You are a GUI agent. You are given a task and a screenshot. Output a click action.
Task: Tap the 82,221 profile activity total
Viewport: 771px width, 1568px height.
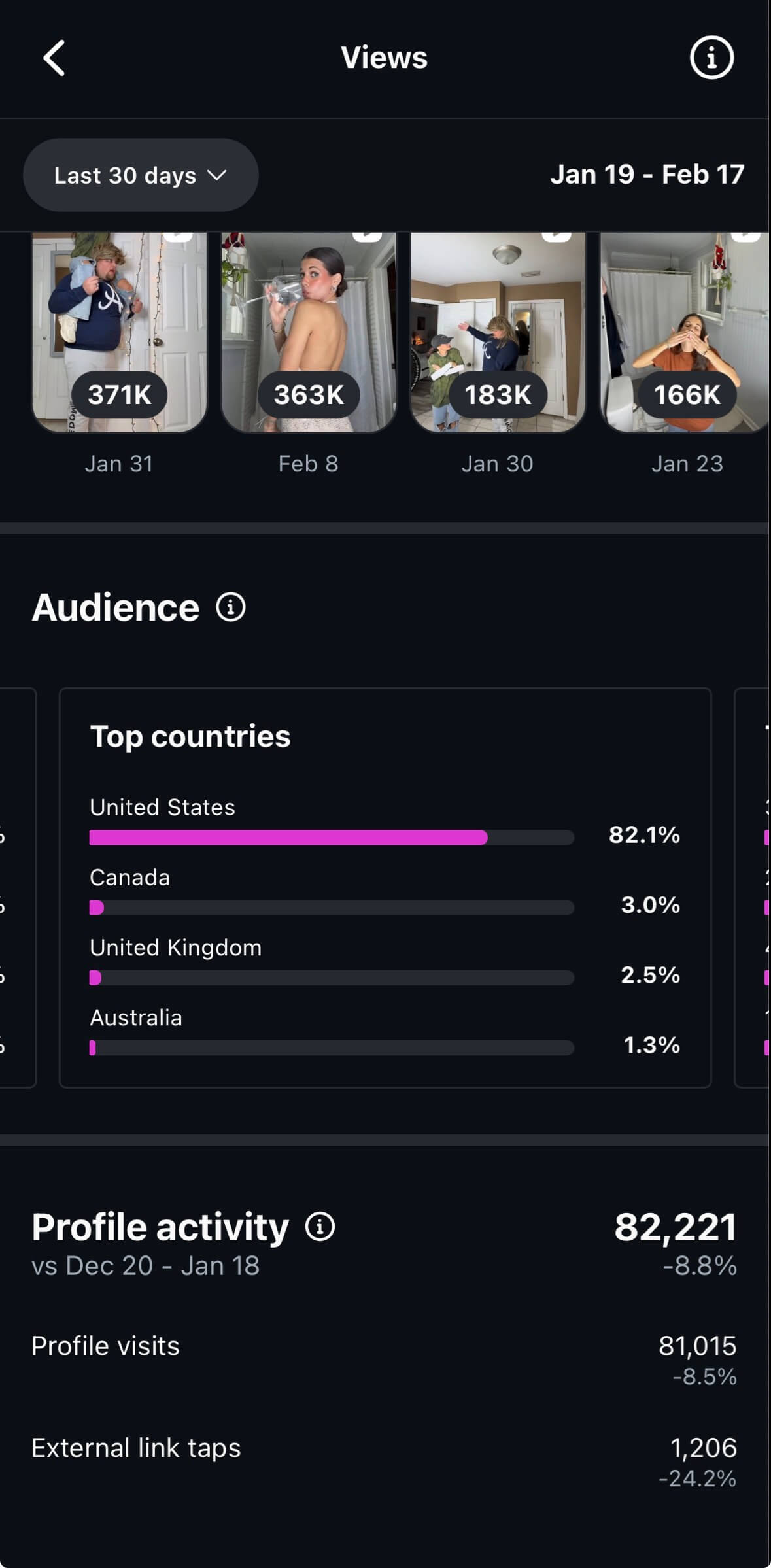tap(675, 1227)
